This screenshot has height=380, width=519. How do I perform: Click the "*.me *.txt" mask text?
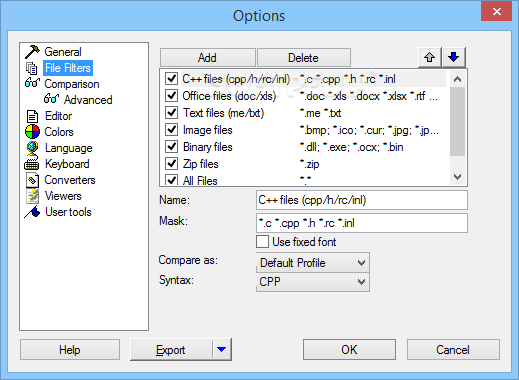320,113
